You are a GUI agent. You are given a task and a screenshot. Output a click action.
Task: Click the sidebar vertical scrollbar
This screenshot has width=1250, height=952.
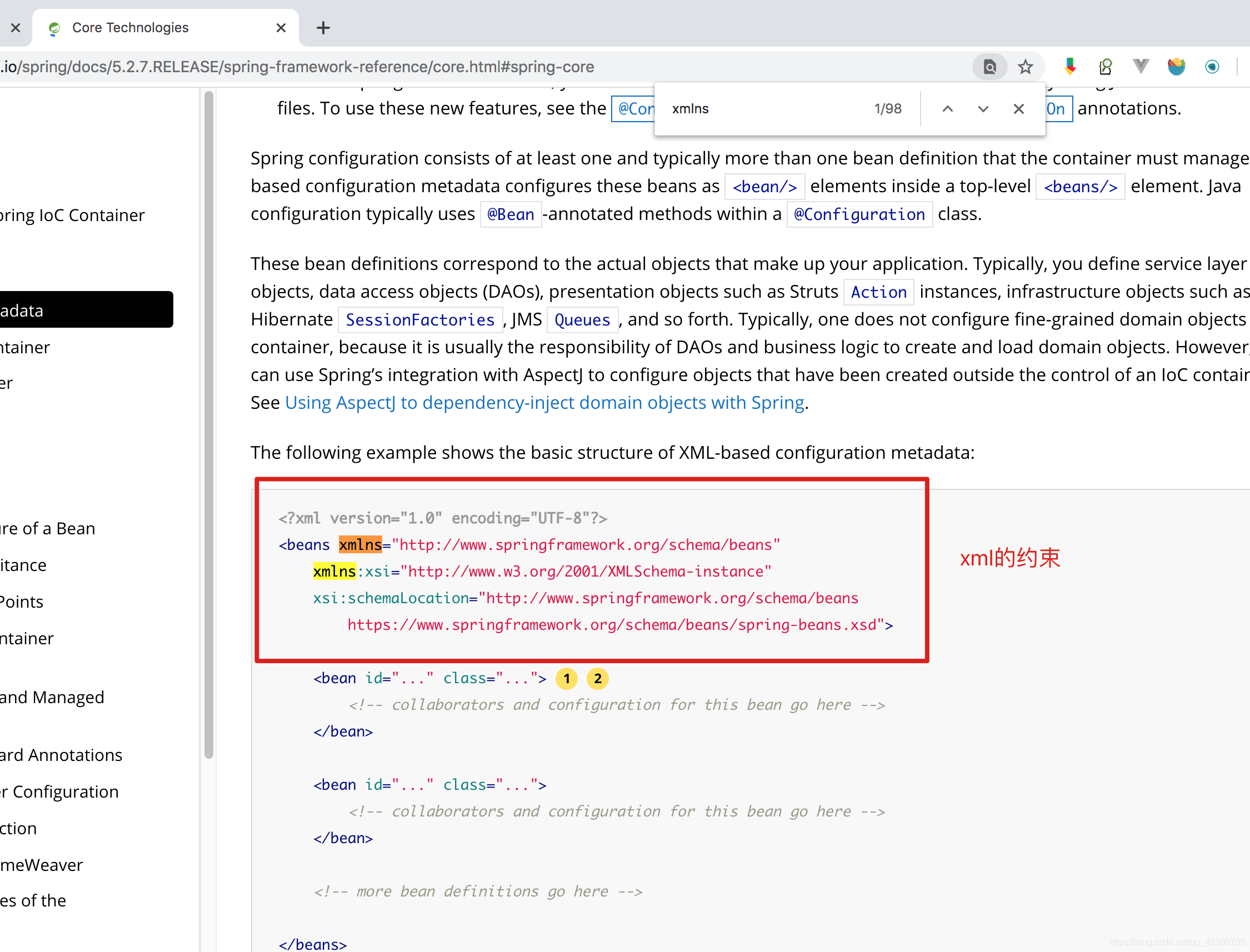coord(208,424)
